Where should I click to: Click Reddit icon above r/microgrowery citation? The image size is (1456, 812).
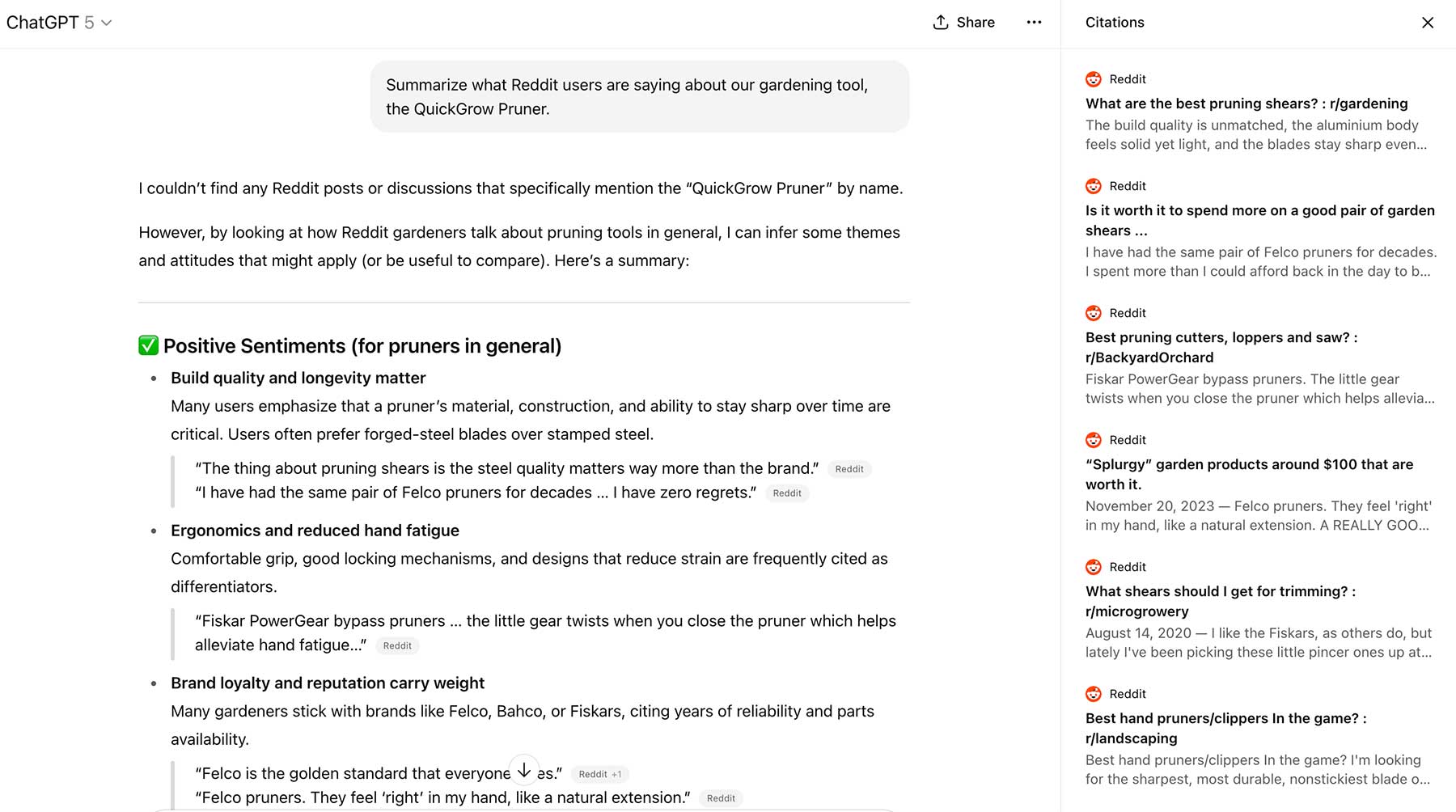pos(1094,567)
